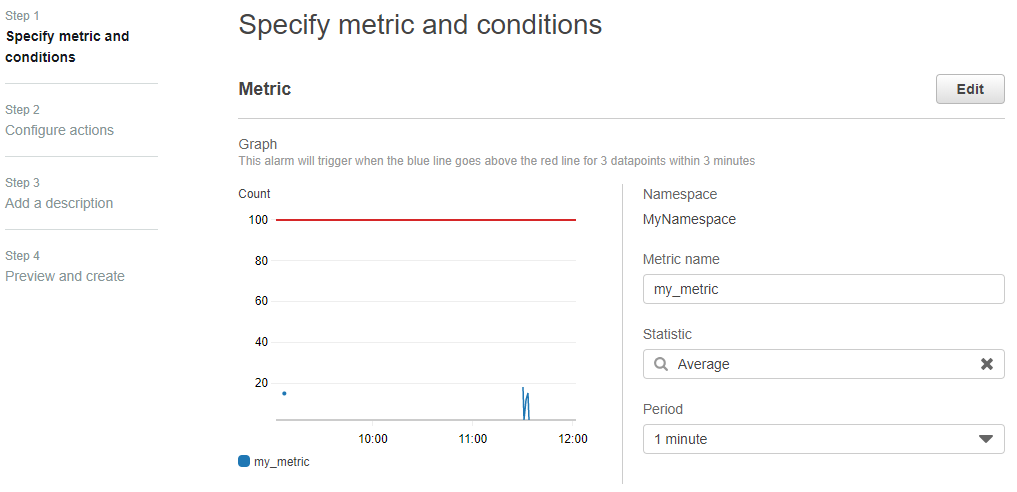Click the search magnifier icon in Statistic field
The image size is (1017, 492).
pos(661,364)
